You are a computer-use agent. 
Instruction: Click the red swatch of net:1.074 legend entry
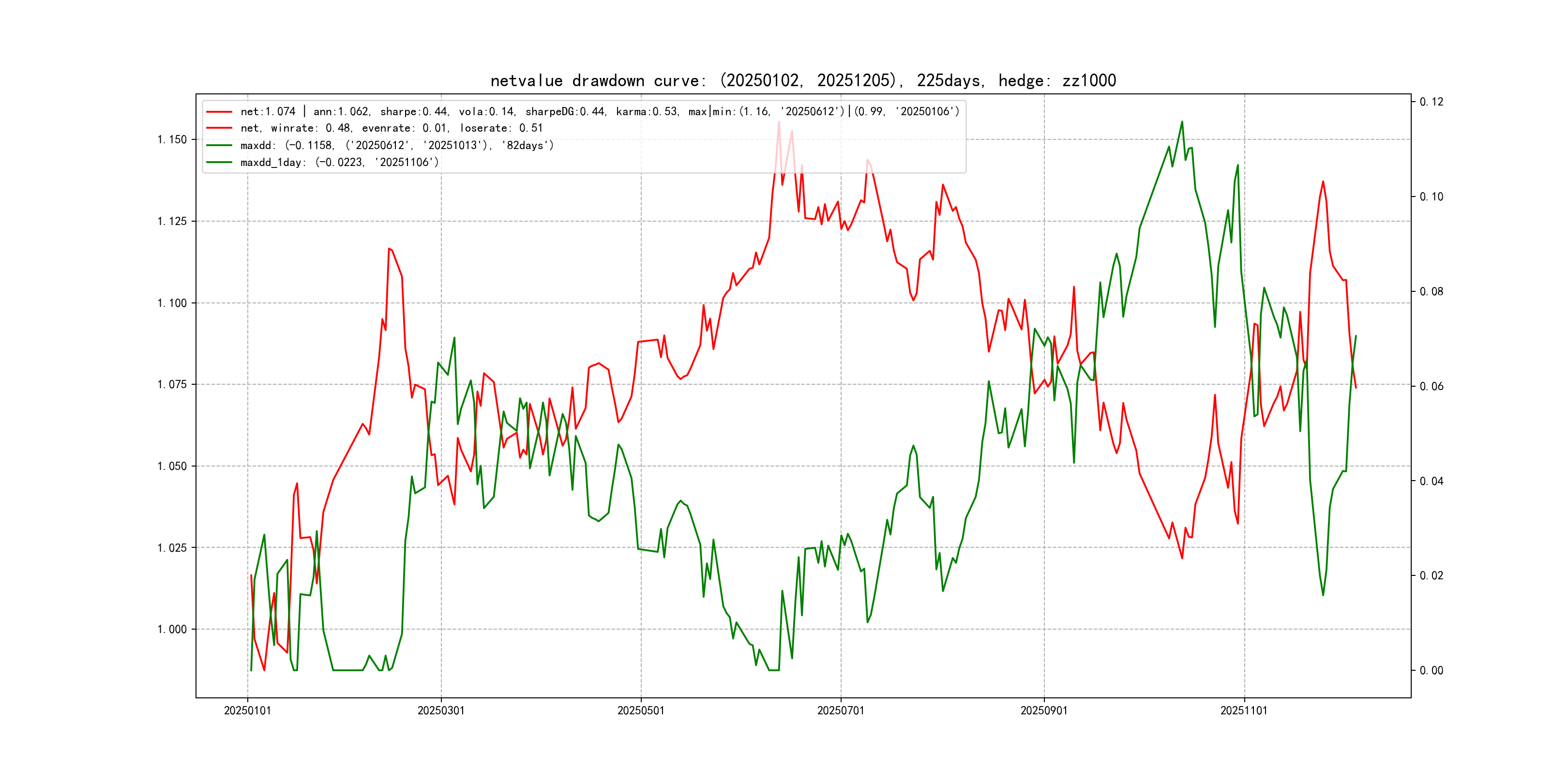tap(219, 112)
